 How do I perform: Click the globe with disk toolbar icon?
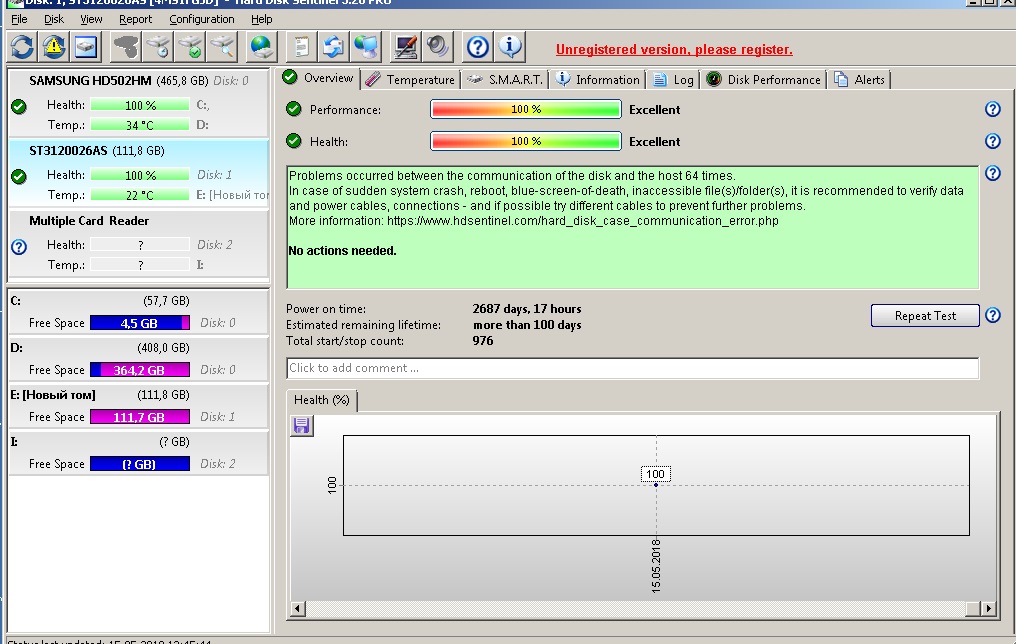pos(262,46)
